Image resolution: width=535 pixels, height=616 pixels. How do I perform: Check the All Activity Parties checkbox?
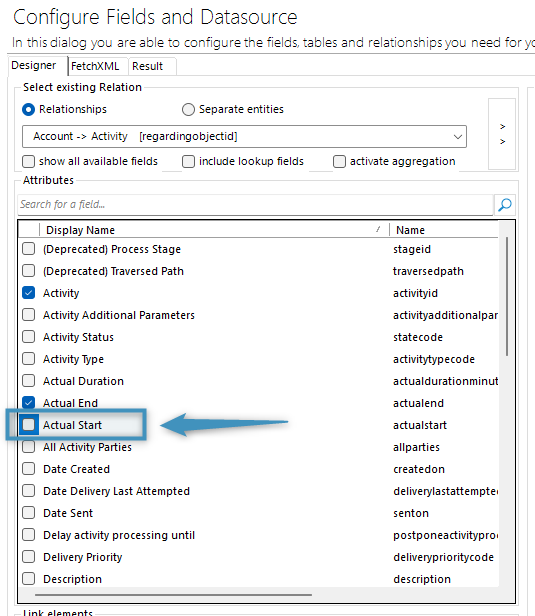(28, 447)
